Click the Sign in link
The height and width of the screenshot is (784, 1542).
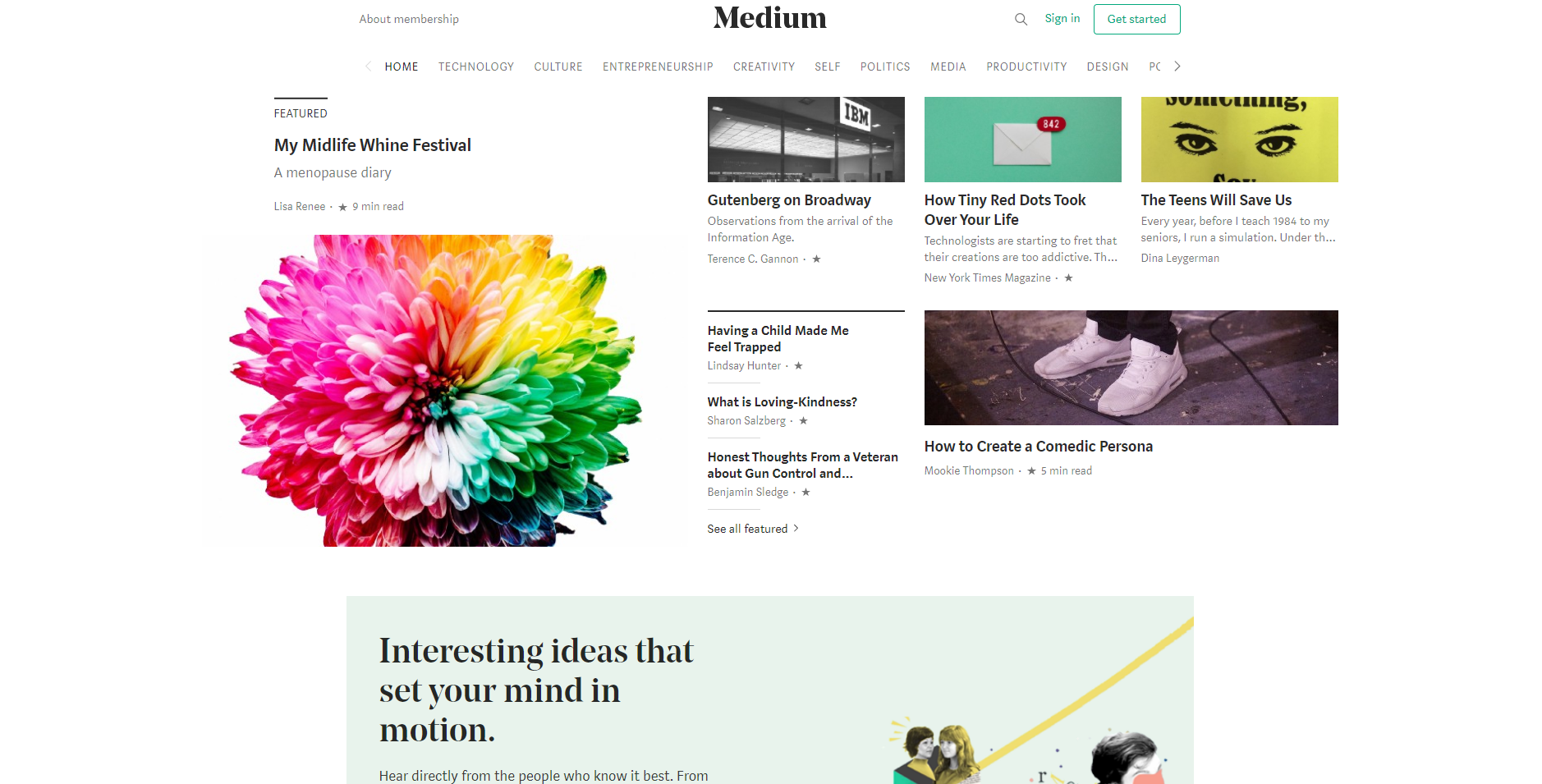[1062, 18]
